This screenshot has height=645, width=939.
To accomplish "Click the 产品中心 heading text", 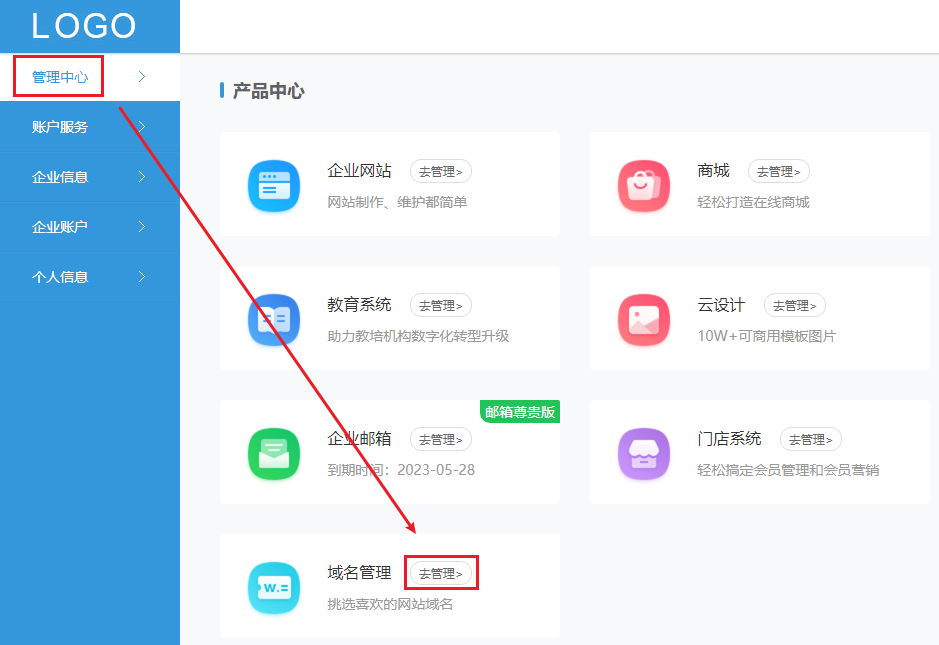I will pyautogui.click(x=268, y=91).
